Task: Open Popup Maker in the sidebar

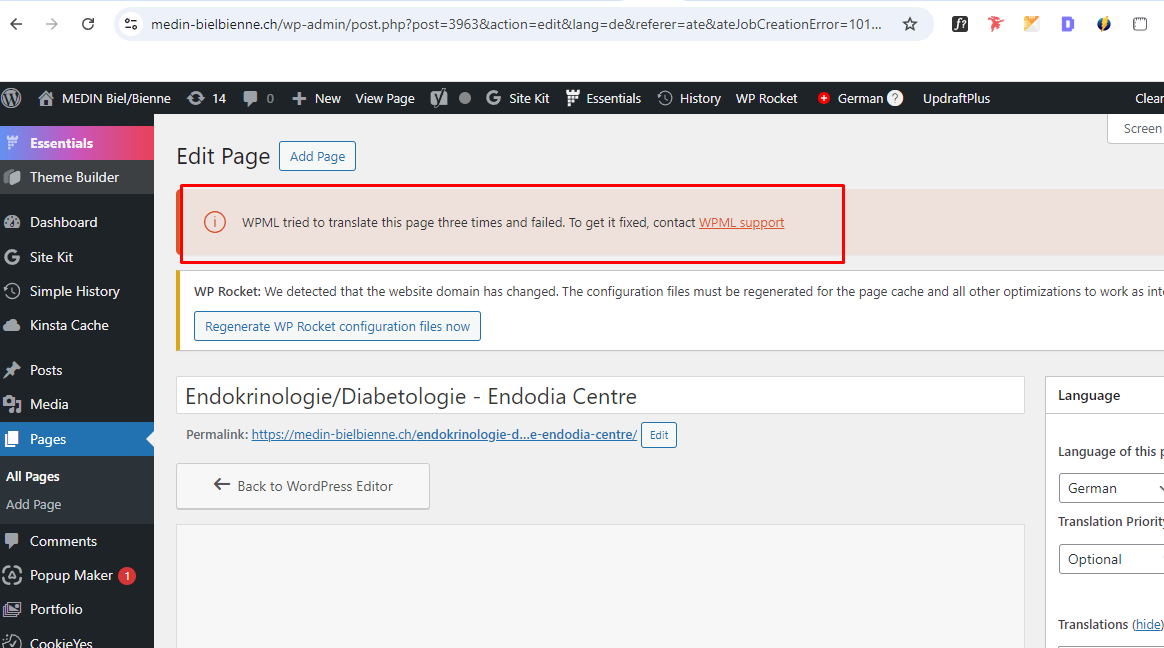Action: (76, 575)
